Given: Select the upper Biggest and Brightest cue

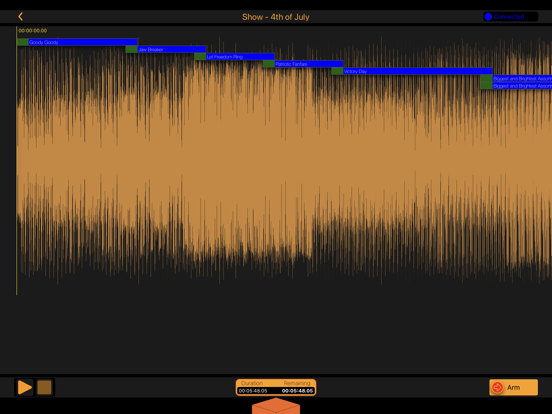Looking at the screenshot, I should pos(522,79).
